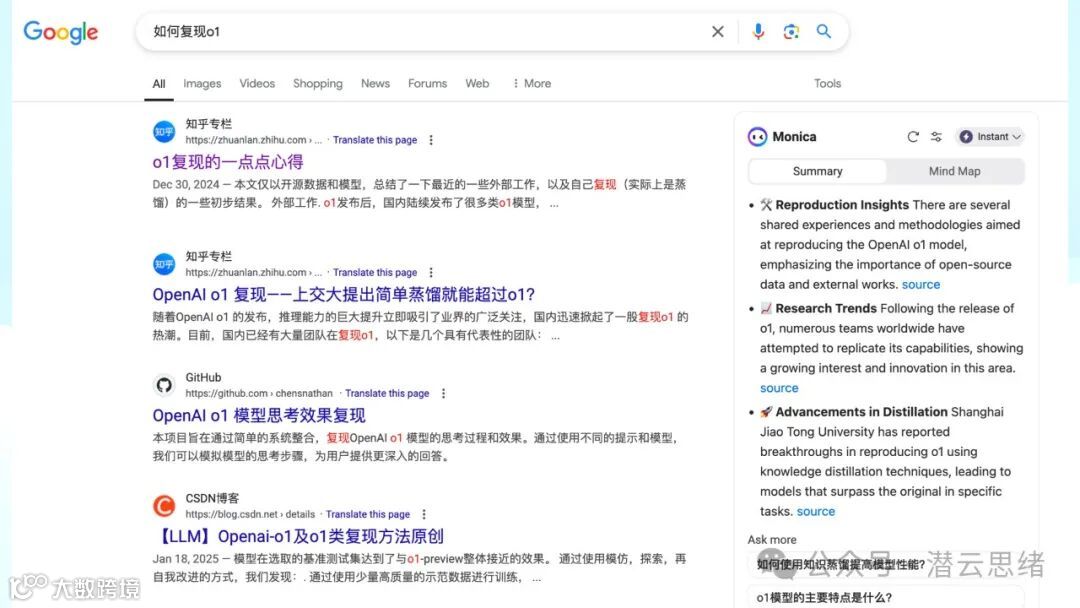Open the News tab
The image size is (1080, 608).
[x=375, y=83]
